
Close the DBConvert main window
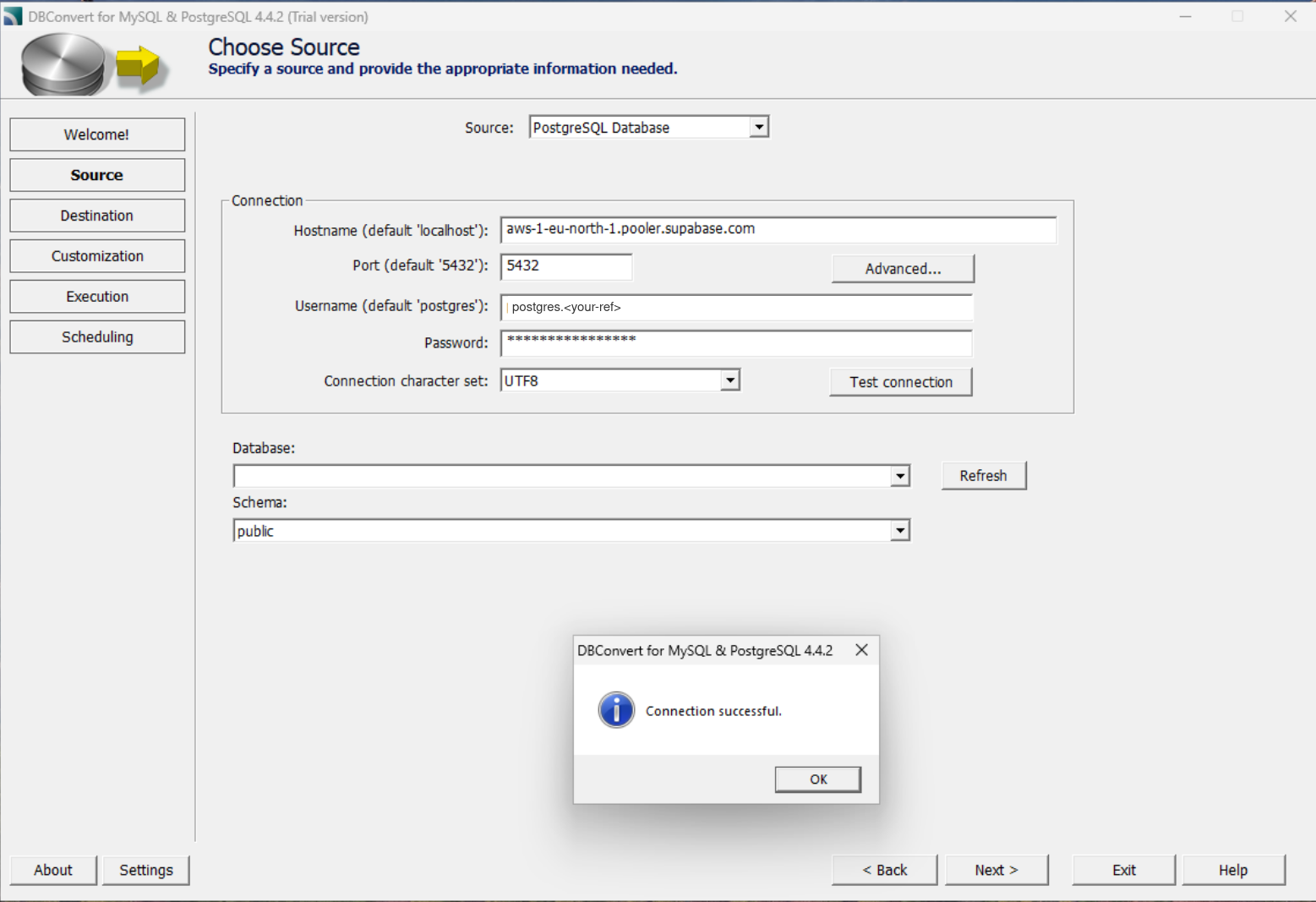click(x=1290, y=16)
